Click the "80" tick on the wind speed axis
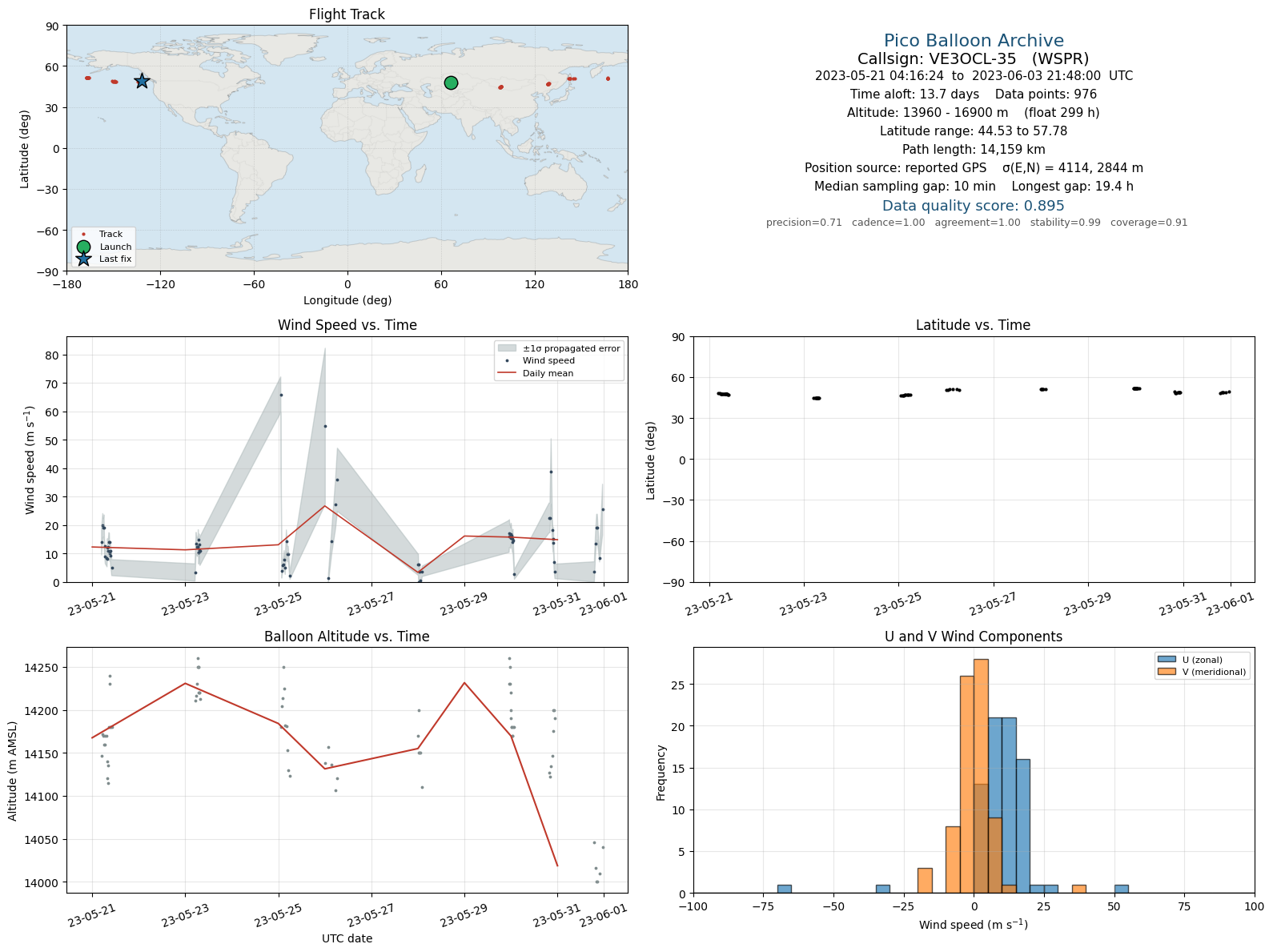Image resolution: width=1273 pixels, height=952 pixels. coord(53,355)
